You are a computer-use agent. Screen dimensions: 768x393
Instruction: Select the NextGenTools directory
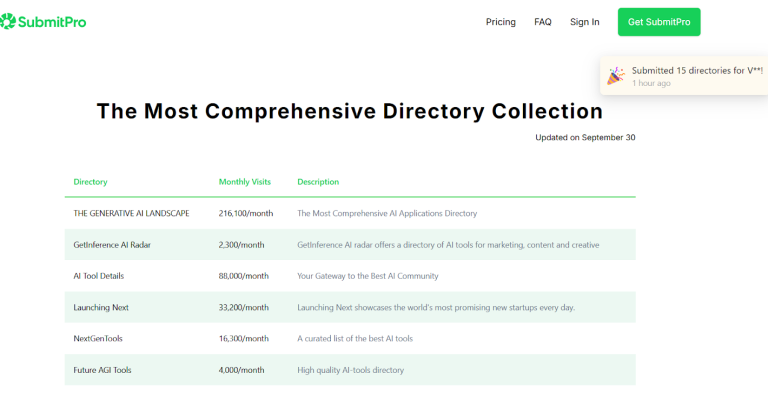pos(98,339)
